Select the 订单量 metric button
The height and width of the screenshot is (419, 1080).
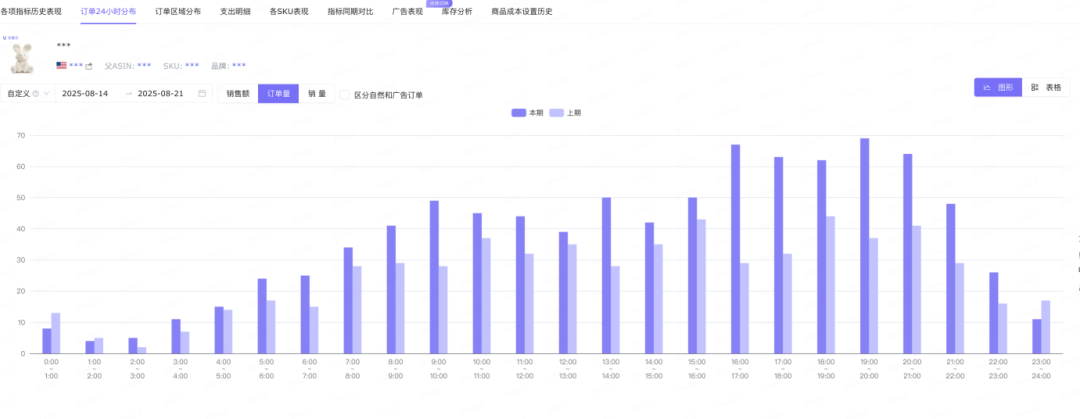pyautogui.click(x=278, y=94)
